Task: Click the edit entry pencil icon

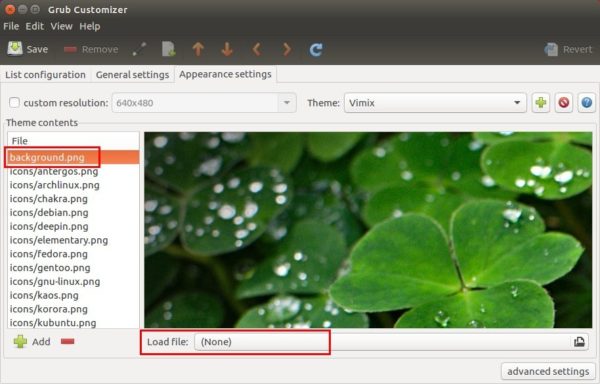Action: pos(139,49)
